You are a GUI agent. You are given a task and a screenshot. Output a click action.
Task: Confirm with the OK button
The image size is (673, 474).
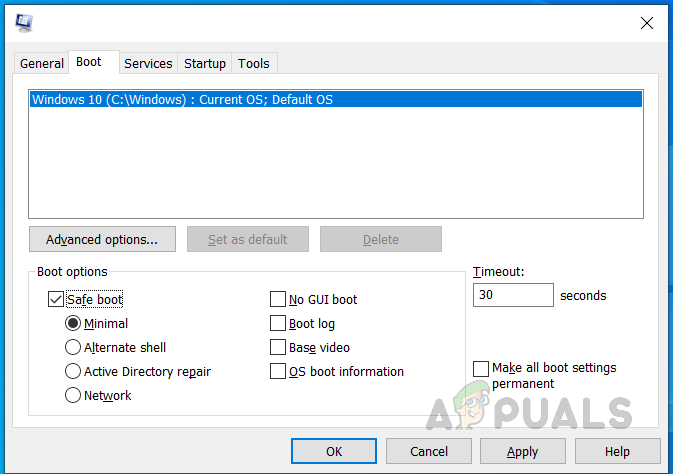(x=334, y=451)
